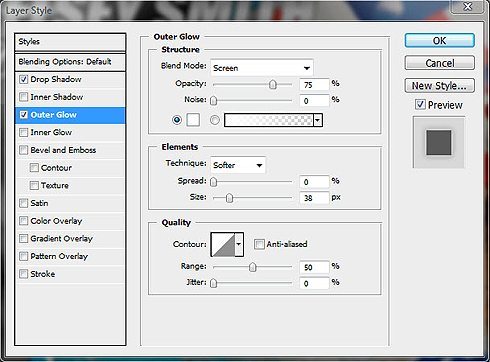
Task: Click the Cancel button
Action: point(439,63)
